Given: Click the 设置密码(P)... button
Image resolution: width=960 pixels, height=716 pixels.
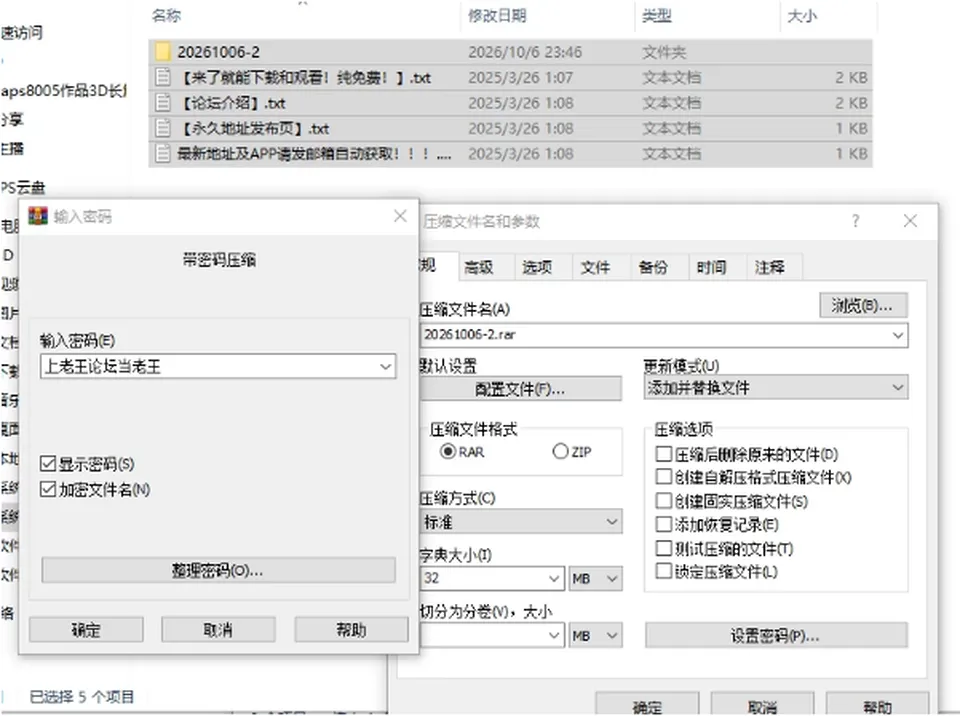Looking at the screenshot, I should pos(776,636).
